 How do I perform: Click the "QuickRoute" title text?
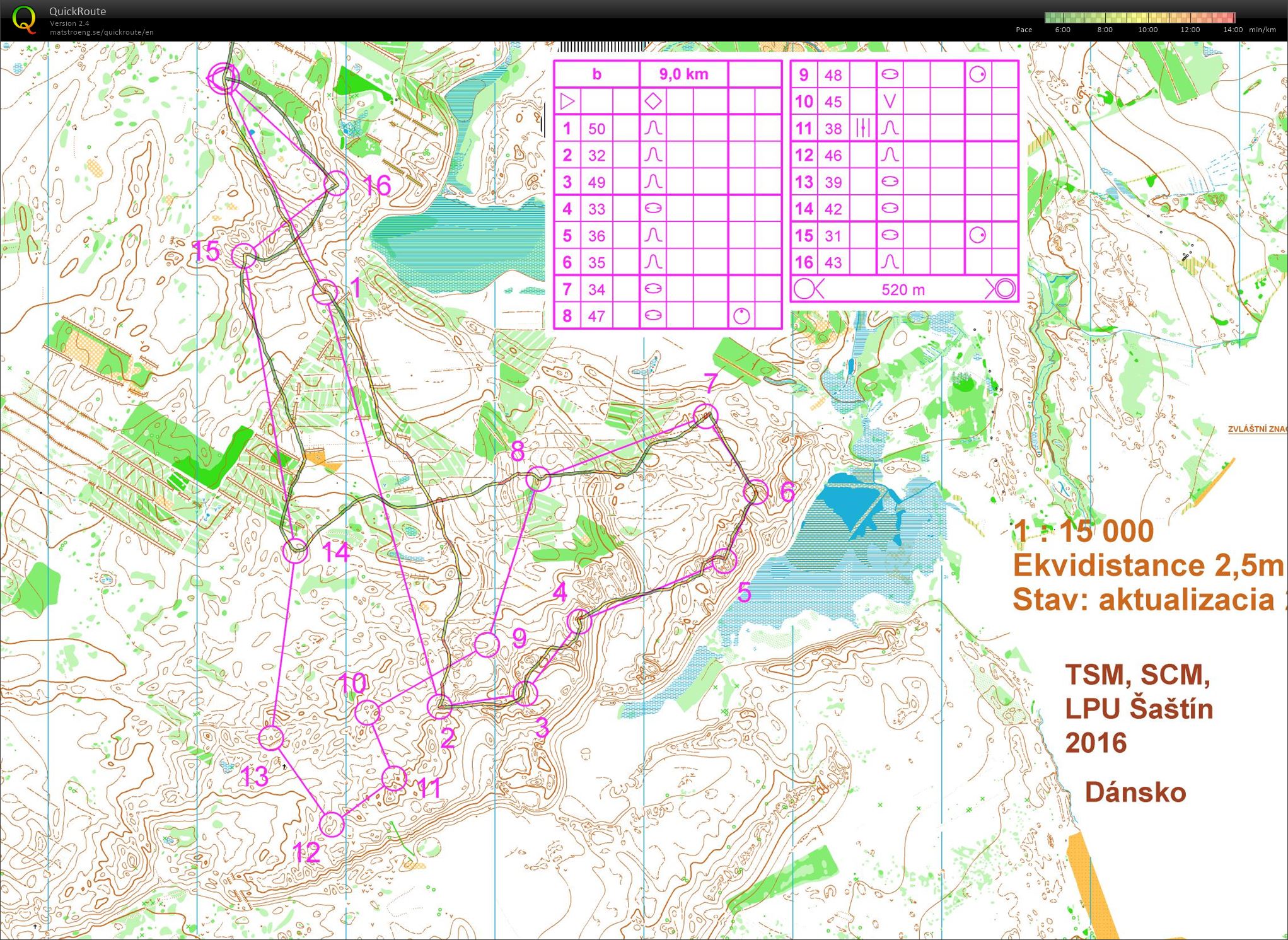78,11
